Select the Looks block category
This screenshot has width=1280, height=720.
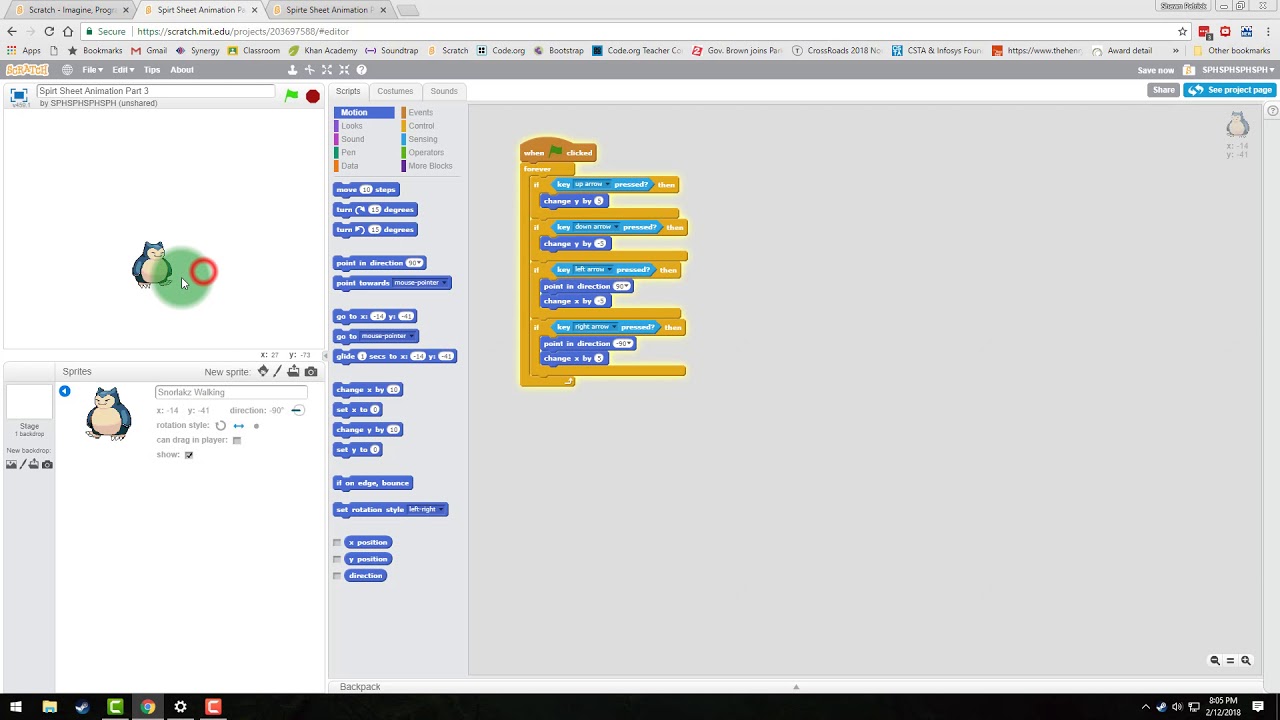(x=352, y=126)
